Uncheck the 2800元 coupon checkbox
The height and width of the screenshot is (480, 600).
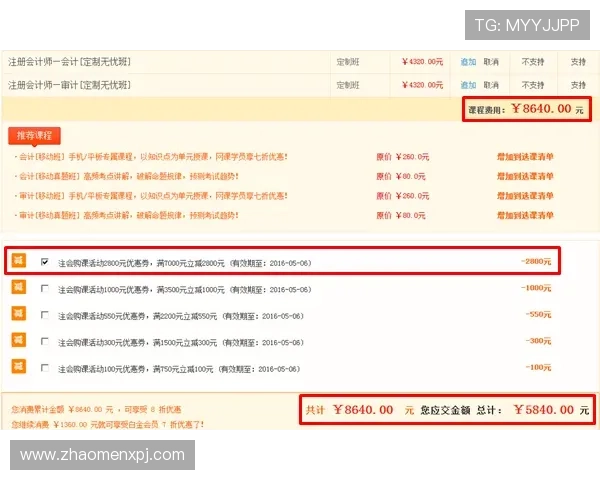click(45, 262)
